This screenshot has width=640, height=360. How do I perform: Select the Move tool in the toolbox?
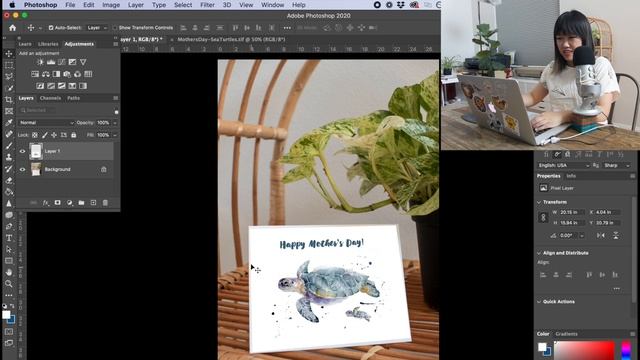pos(9,53)
